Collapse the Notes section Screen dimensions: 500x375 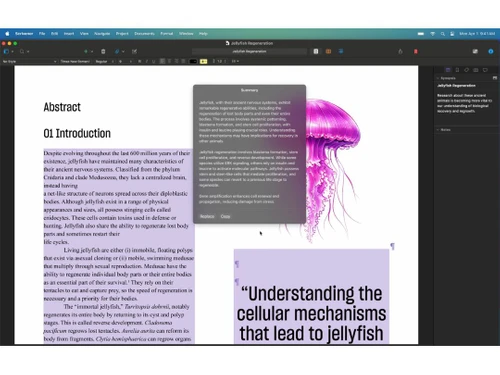pyautogui.click(x=438, y=130)
